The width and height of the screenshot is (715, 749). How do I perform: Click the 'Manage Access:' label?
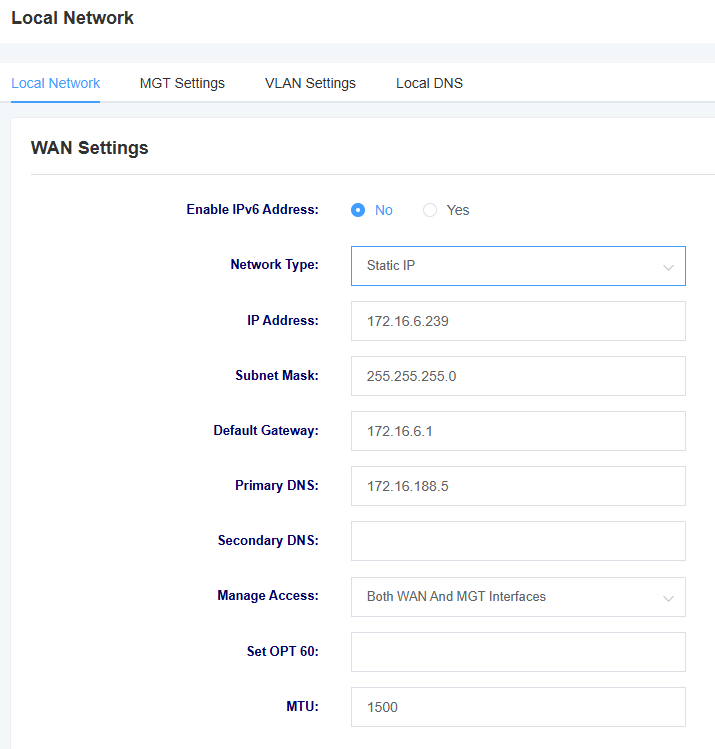(267, 595)
